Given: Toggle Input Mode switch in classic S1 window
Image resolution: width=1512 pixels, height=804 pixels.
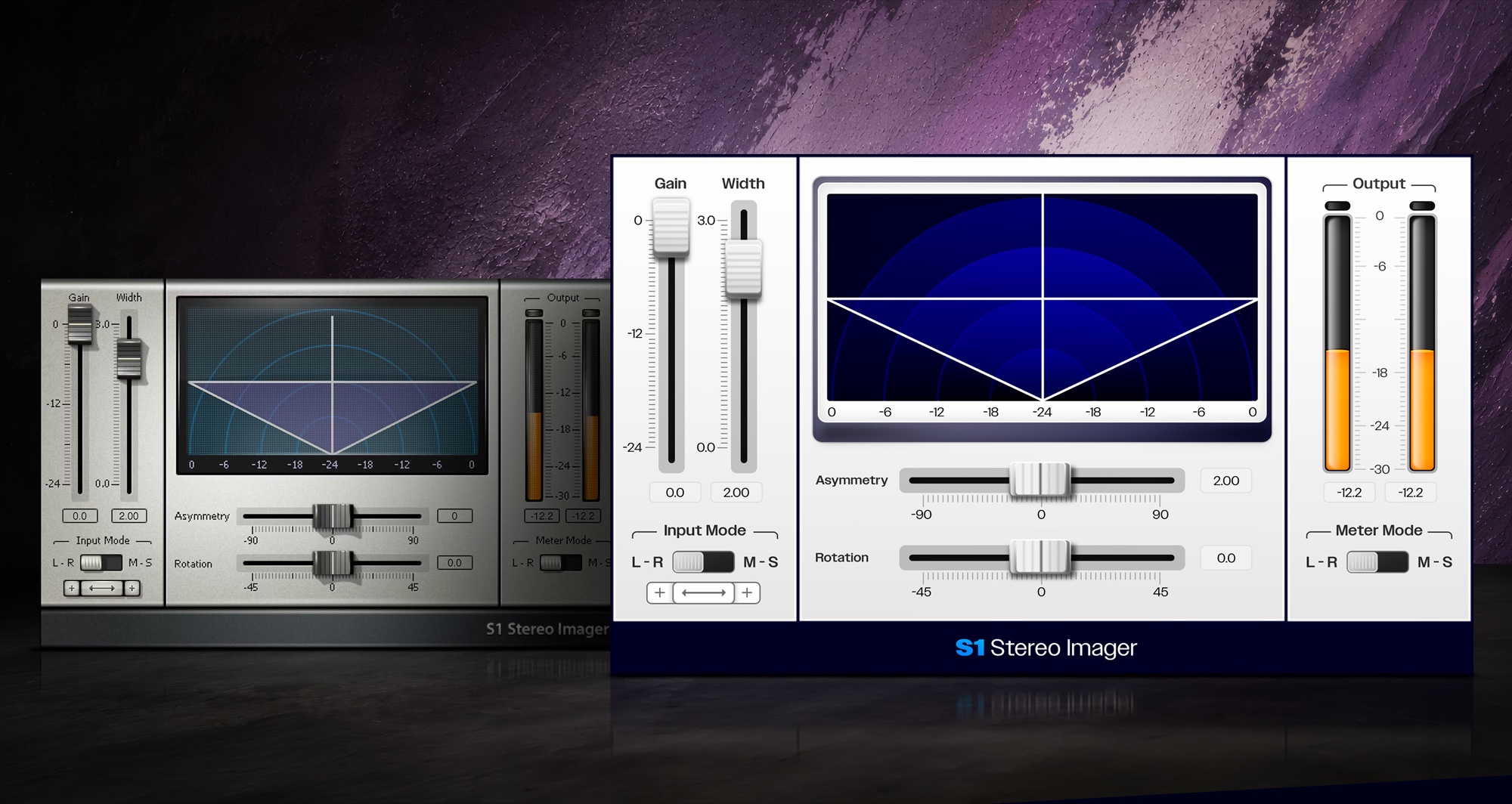Looking at the screenshot, I should click(x=101, y=563).
